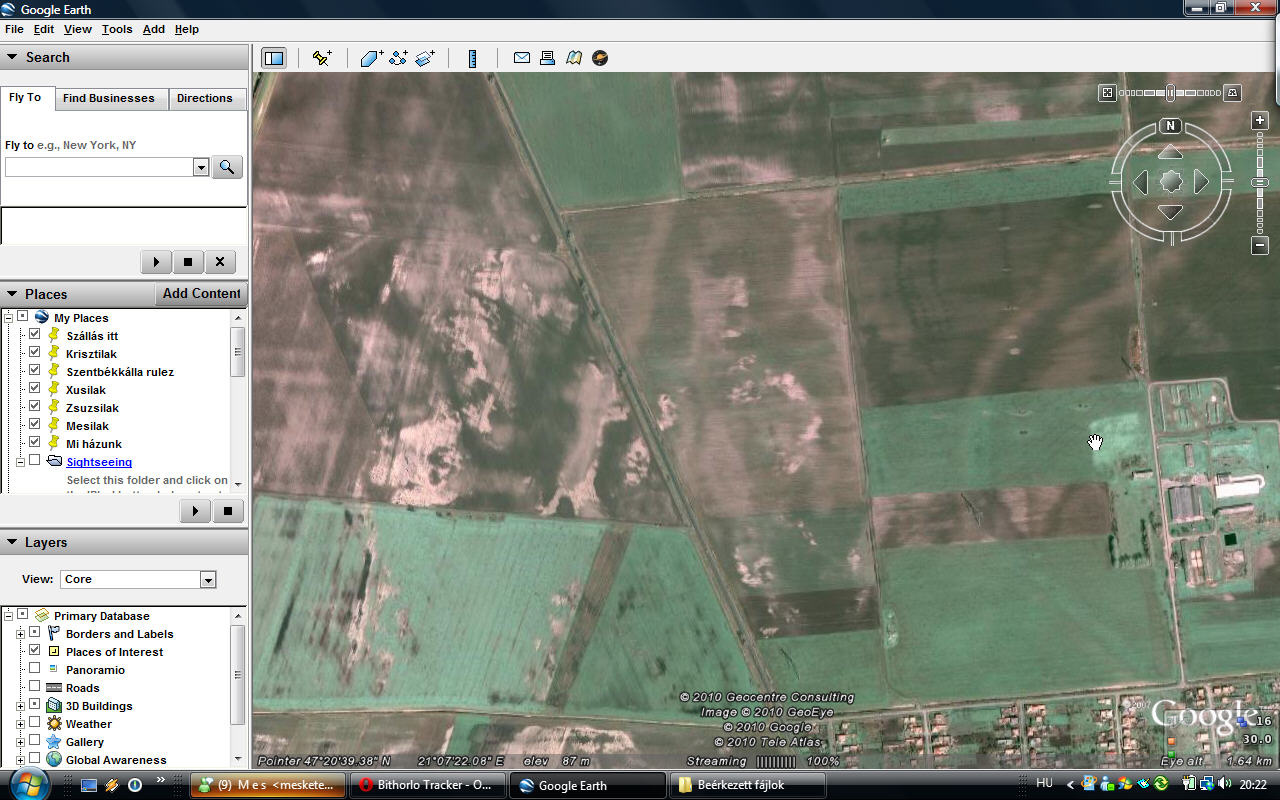Screen dimensions: 1280x800
Task: Open the Windows Start orb
Action: (30, 784)
